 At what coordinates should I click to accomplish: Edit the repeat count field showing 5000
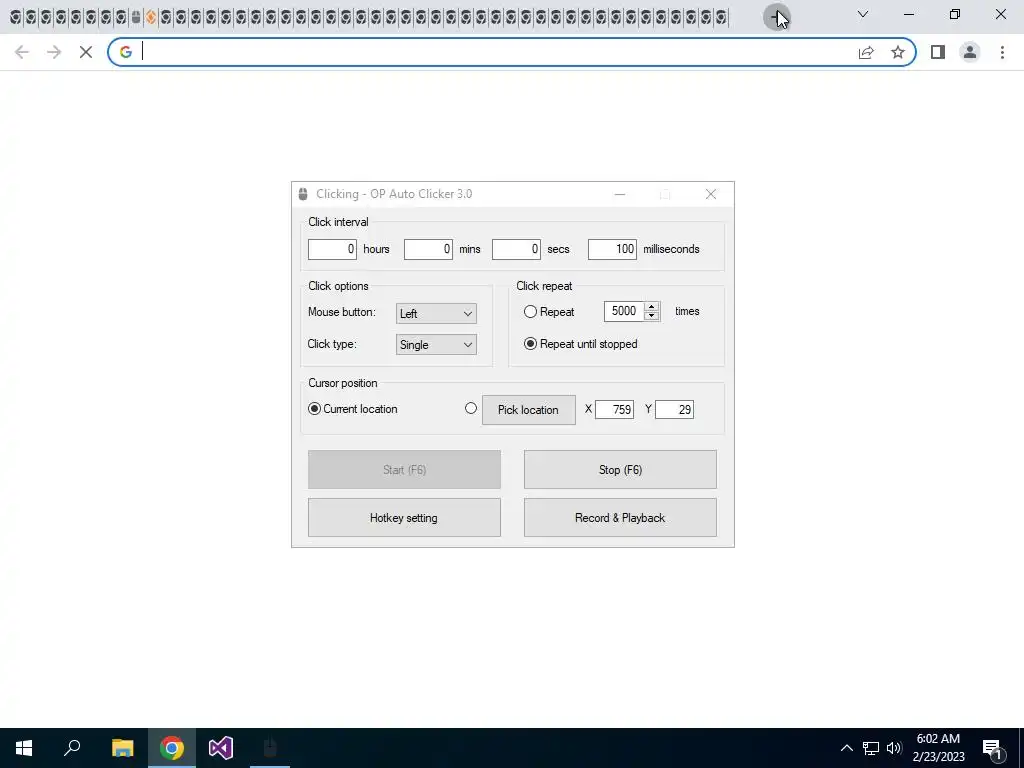coord(624,312)
